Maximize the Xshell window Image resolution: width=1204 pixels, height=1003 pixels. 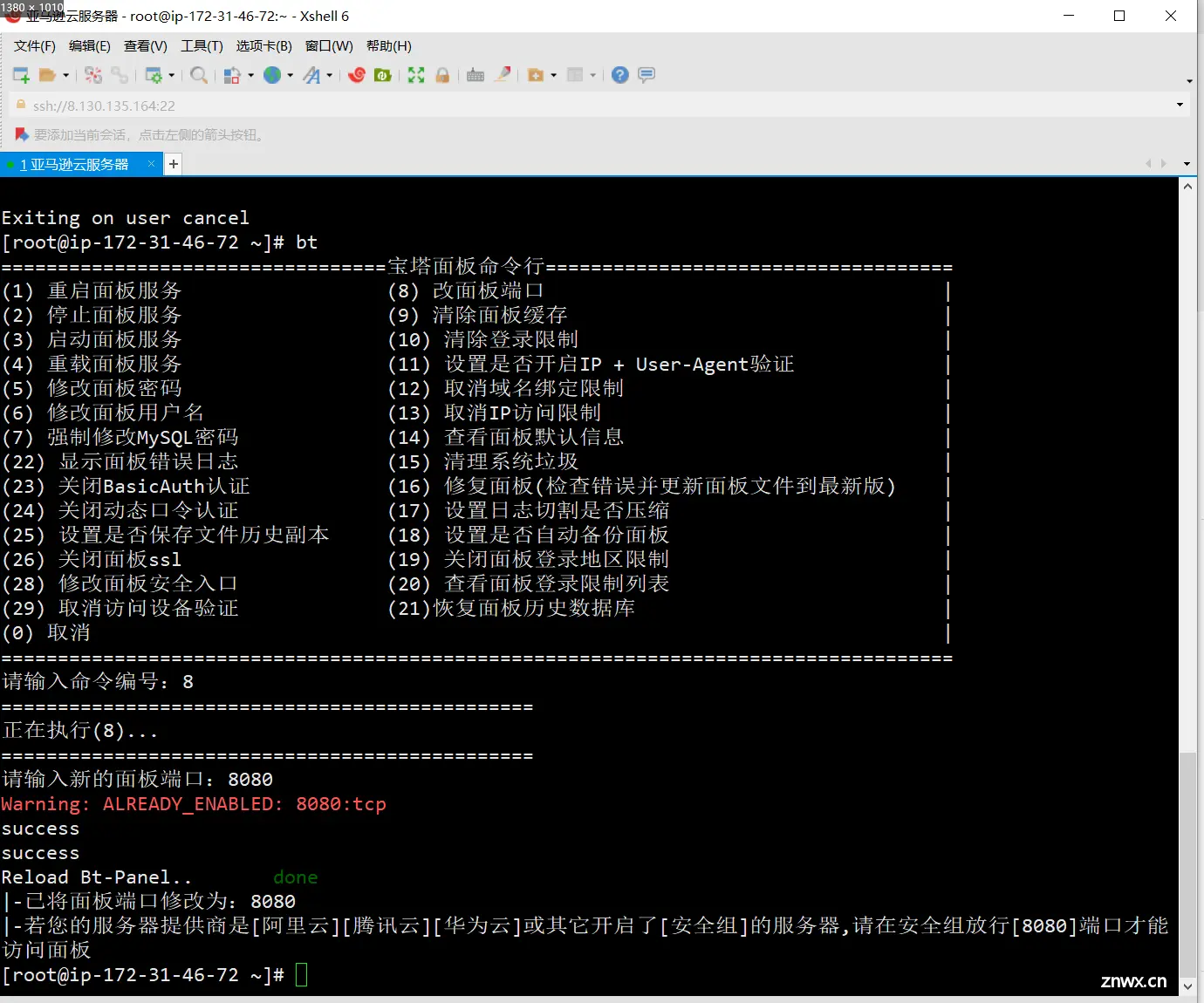(1119, 16)
